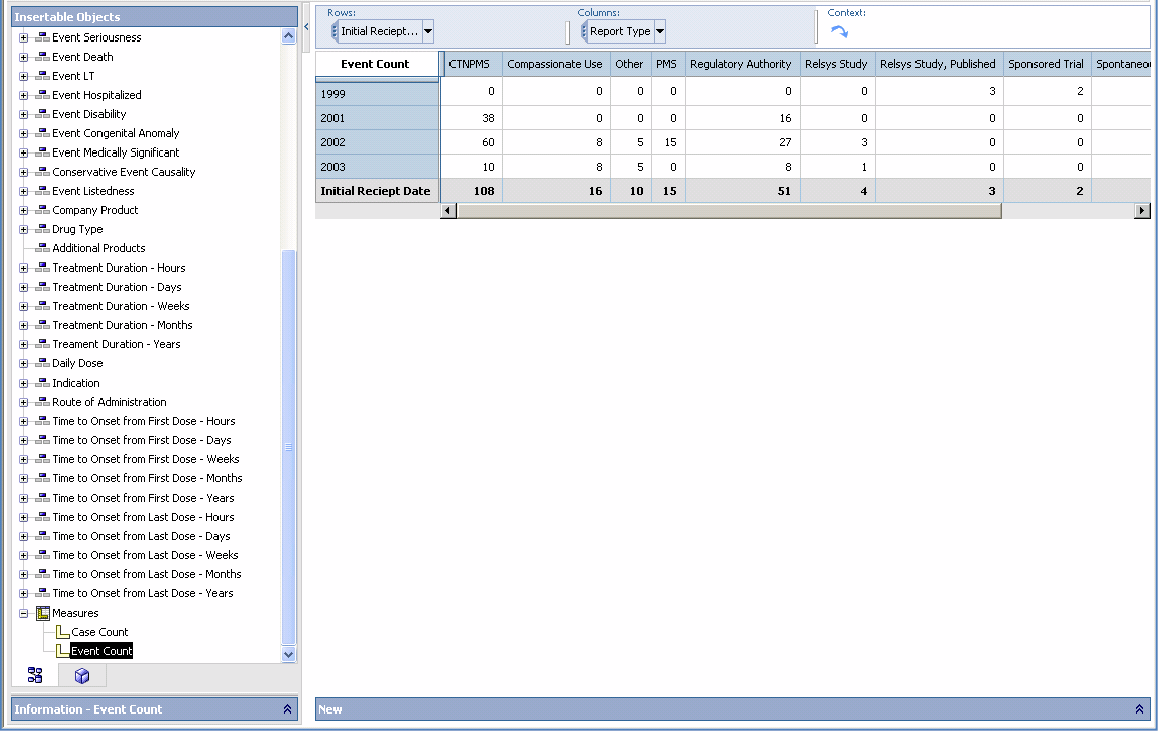Click the tree vertical scrollbar thumb

pyautogui.click(x=288, y=447)
